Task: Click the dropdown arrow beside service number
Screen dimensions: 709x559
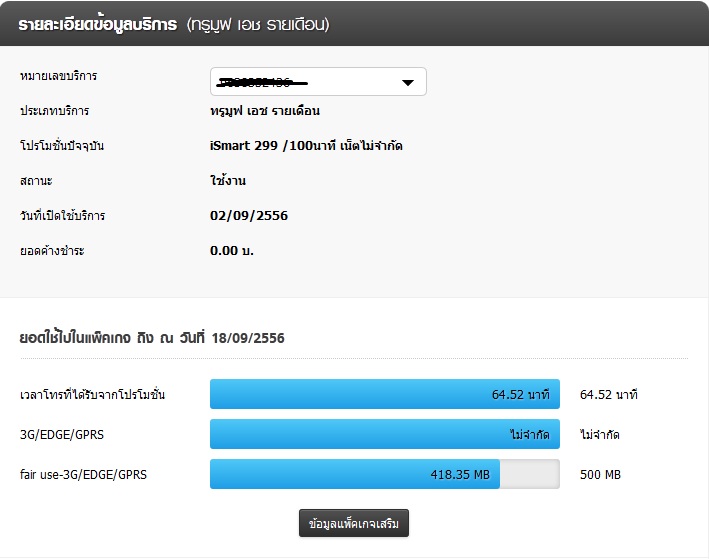Action: [x=408, y=83]
